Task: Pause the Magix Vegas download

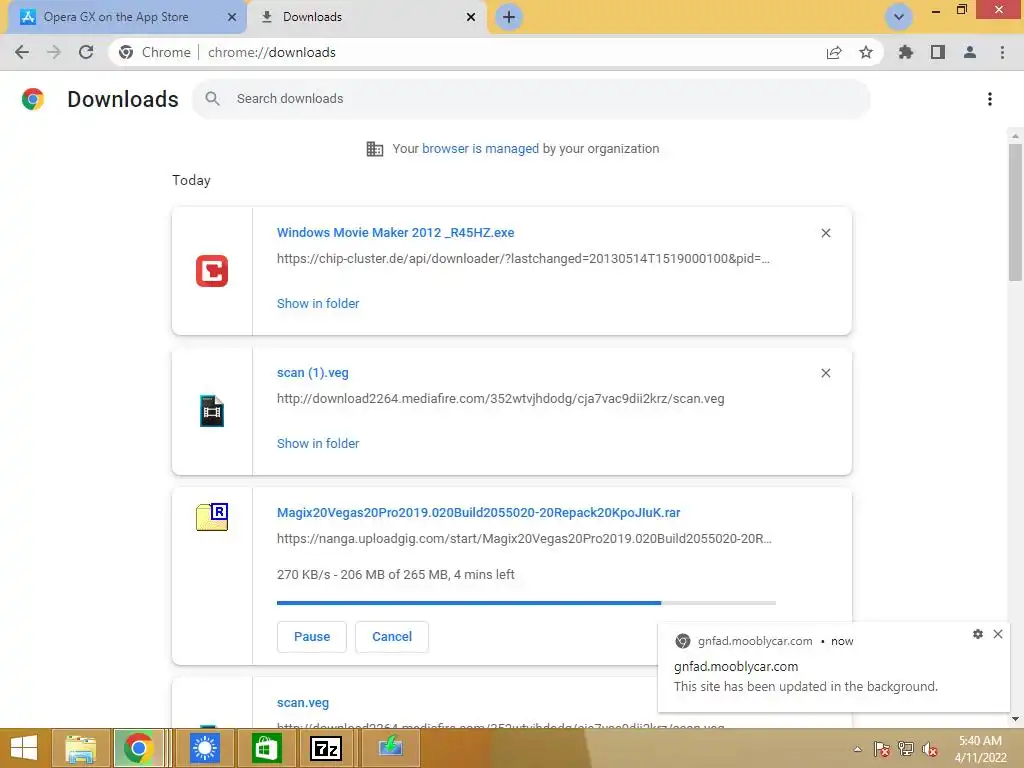Action: click(x=312, y=637)
